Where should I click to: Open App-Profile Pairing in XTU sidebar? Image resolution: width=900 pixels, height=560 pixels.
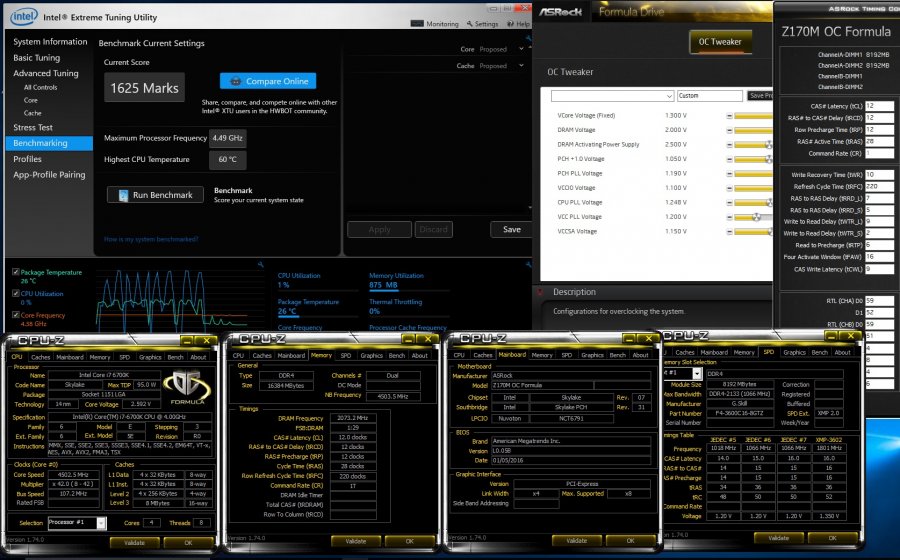click(49, 174)
